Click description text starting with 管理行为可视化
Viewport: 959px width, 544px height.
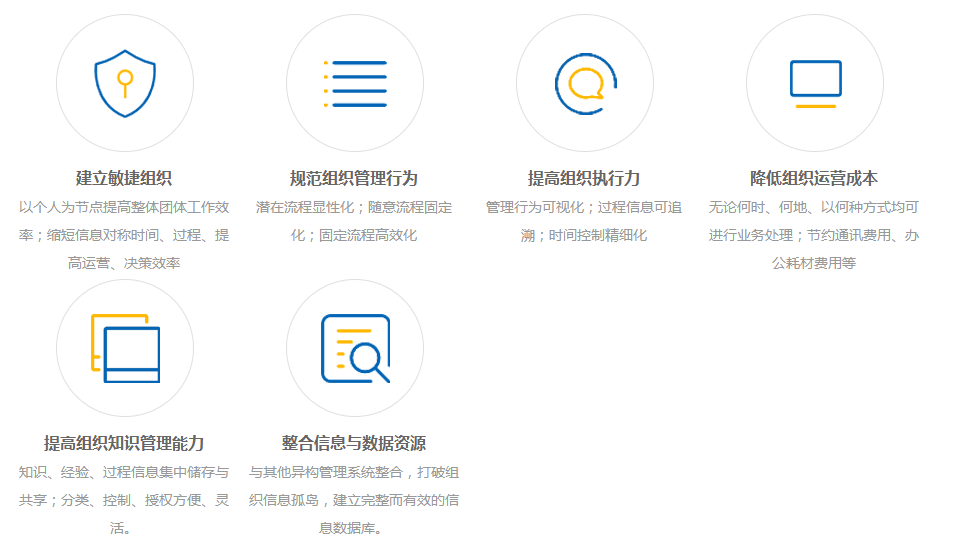click(x=584, y=222)
